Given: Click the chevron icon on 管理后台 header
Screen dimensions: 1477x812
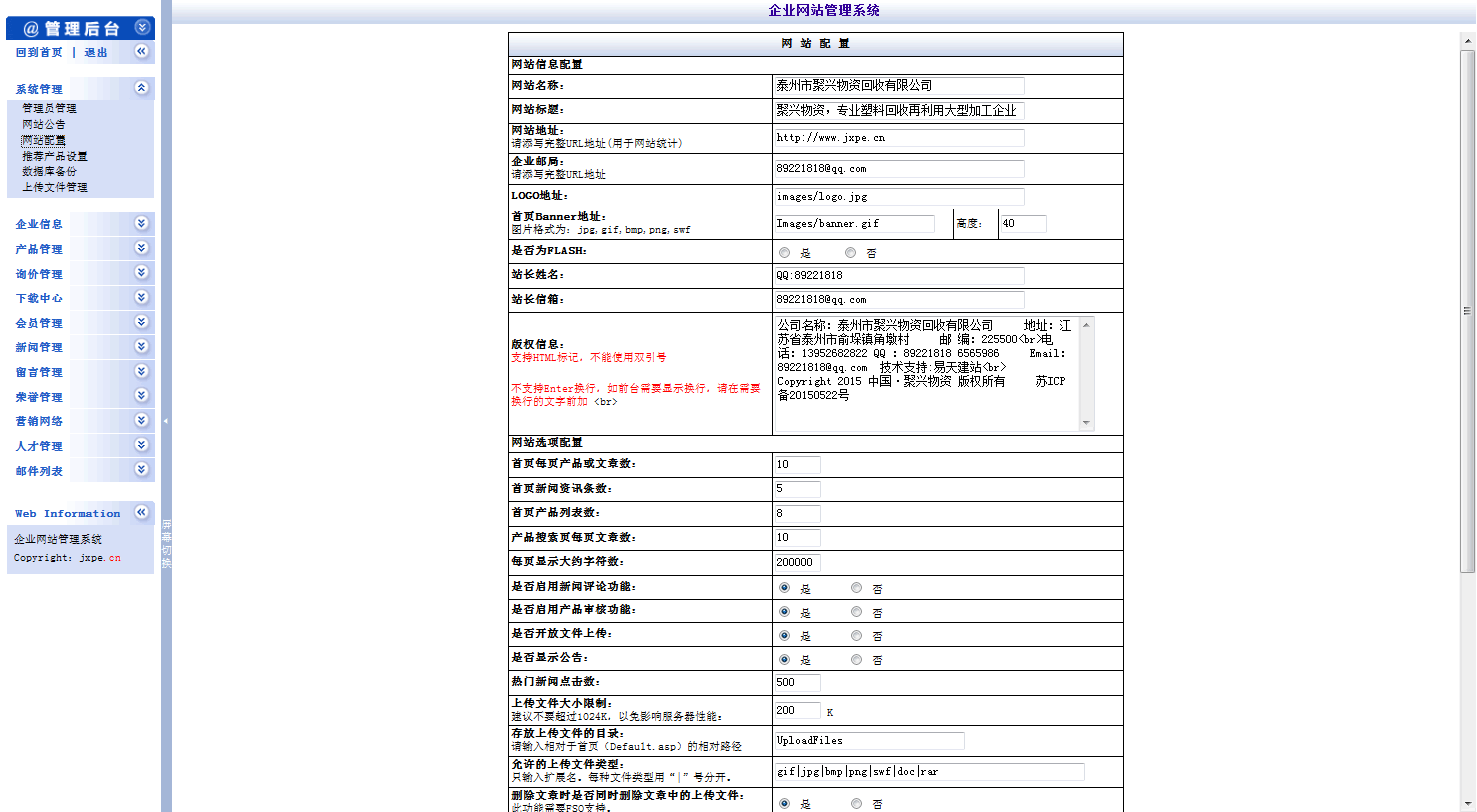Looking at the screenshot, I should click(141, 28).
